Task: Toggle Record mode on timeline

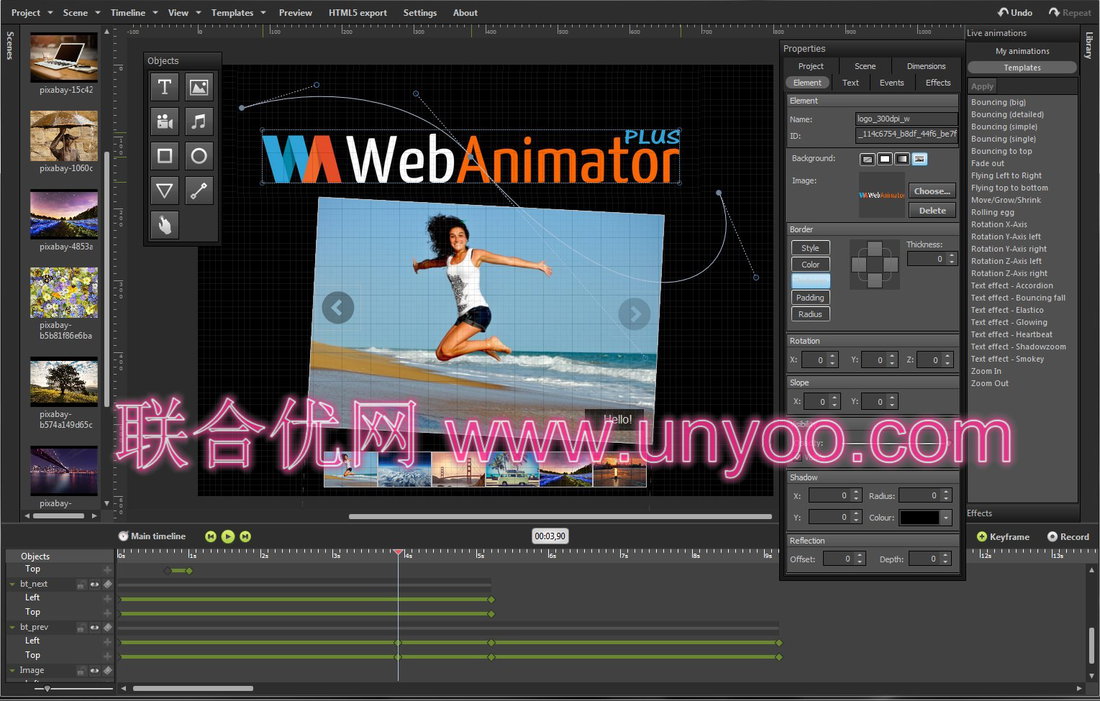Action: pos(1068,537)
